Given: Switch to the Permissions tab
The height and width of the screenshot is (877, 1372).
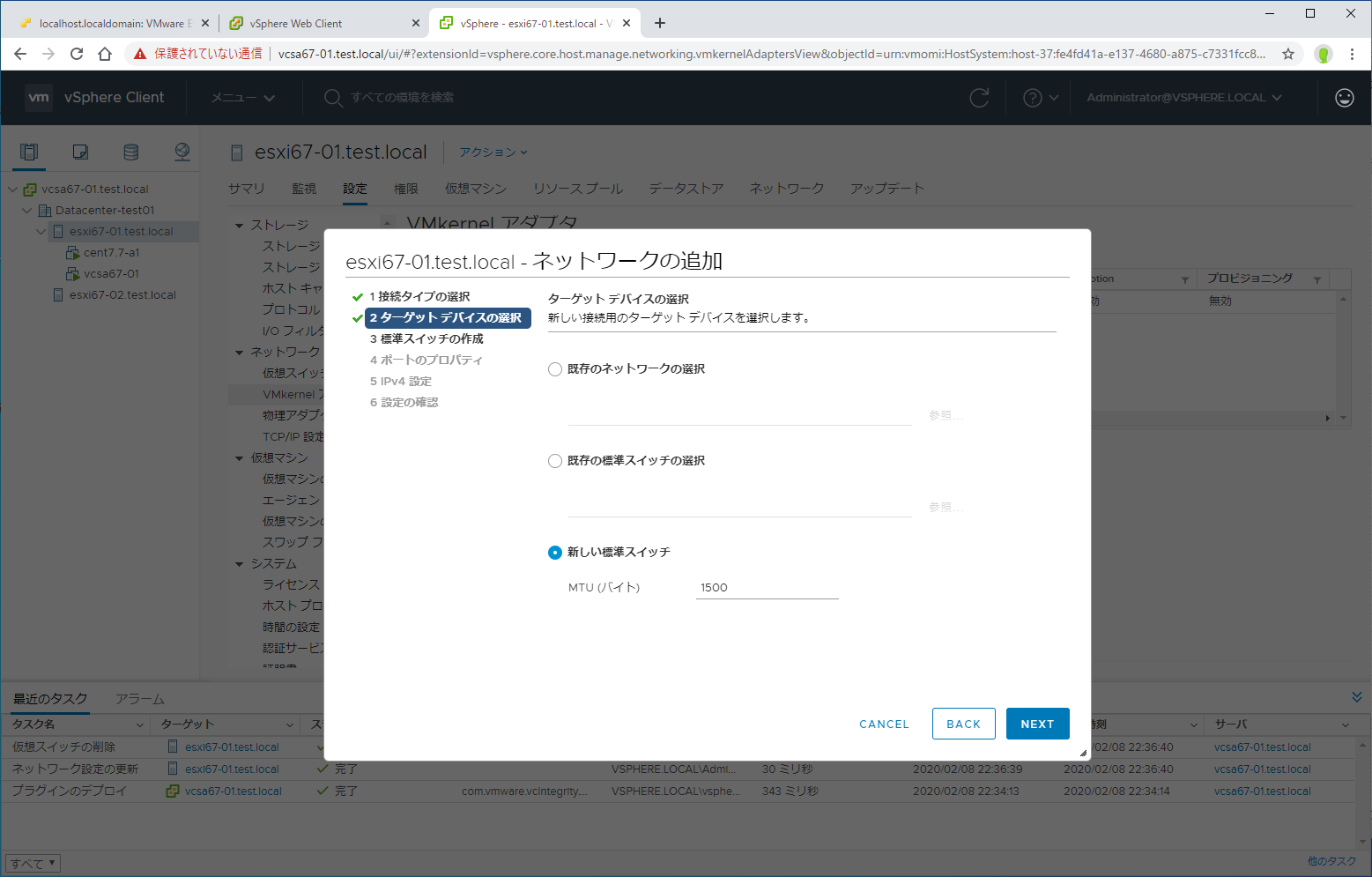Looking at the screenshot, I should click(x=406, y=189).
